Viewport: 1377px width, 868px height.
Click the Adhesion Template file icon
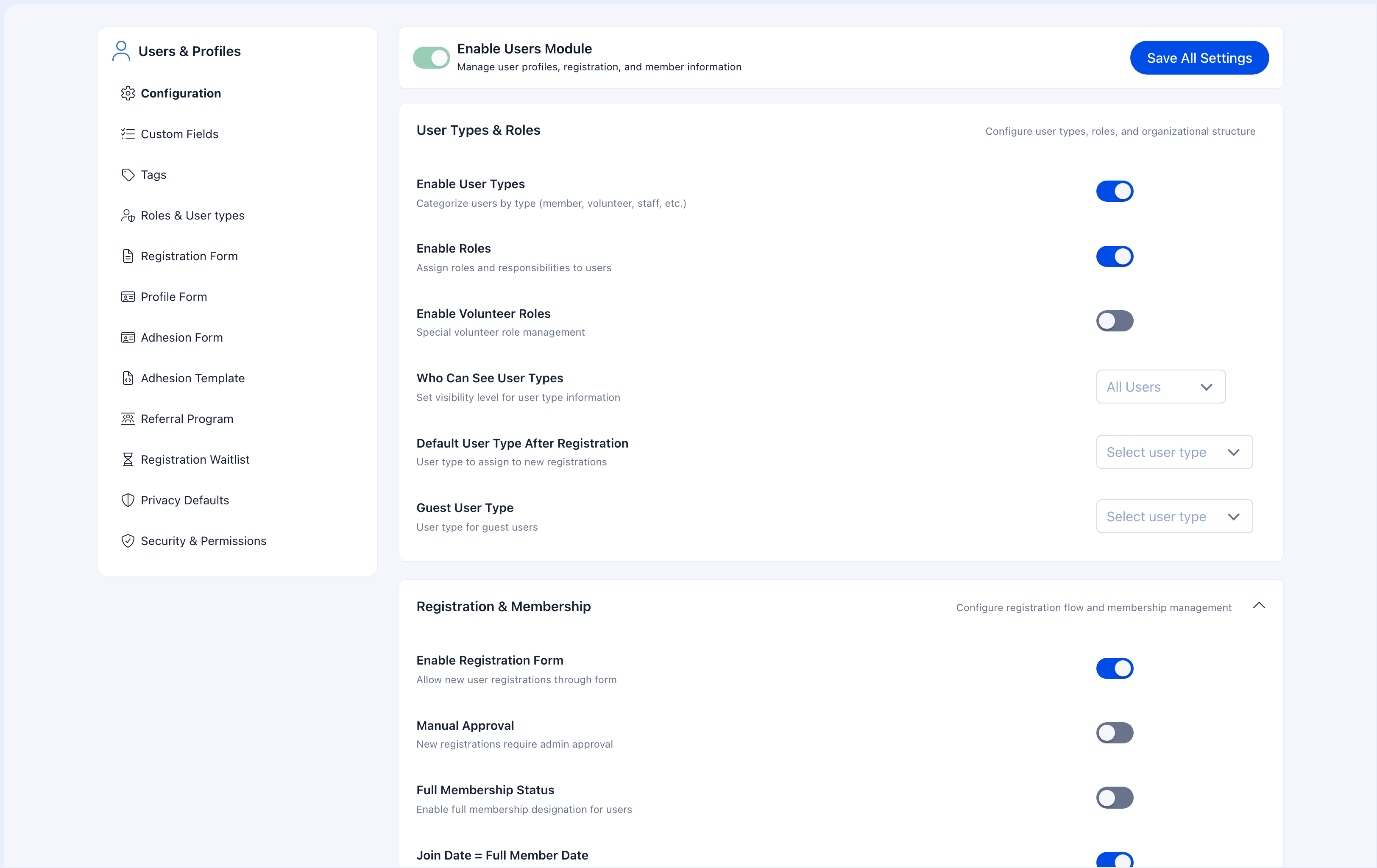pos(128,377)
